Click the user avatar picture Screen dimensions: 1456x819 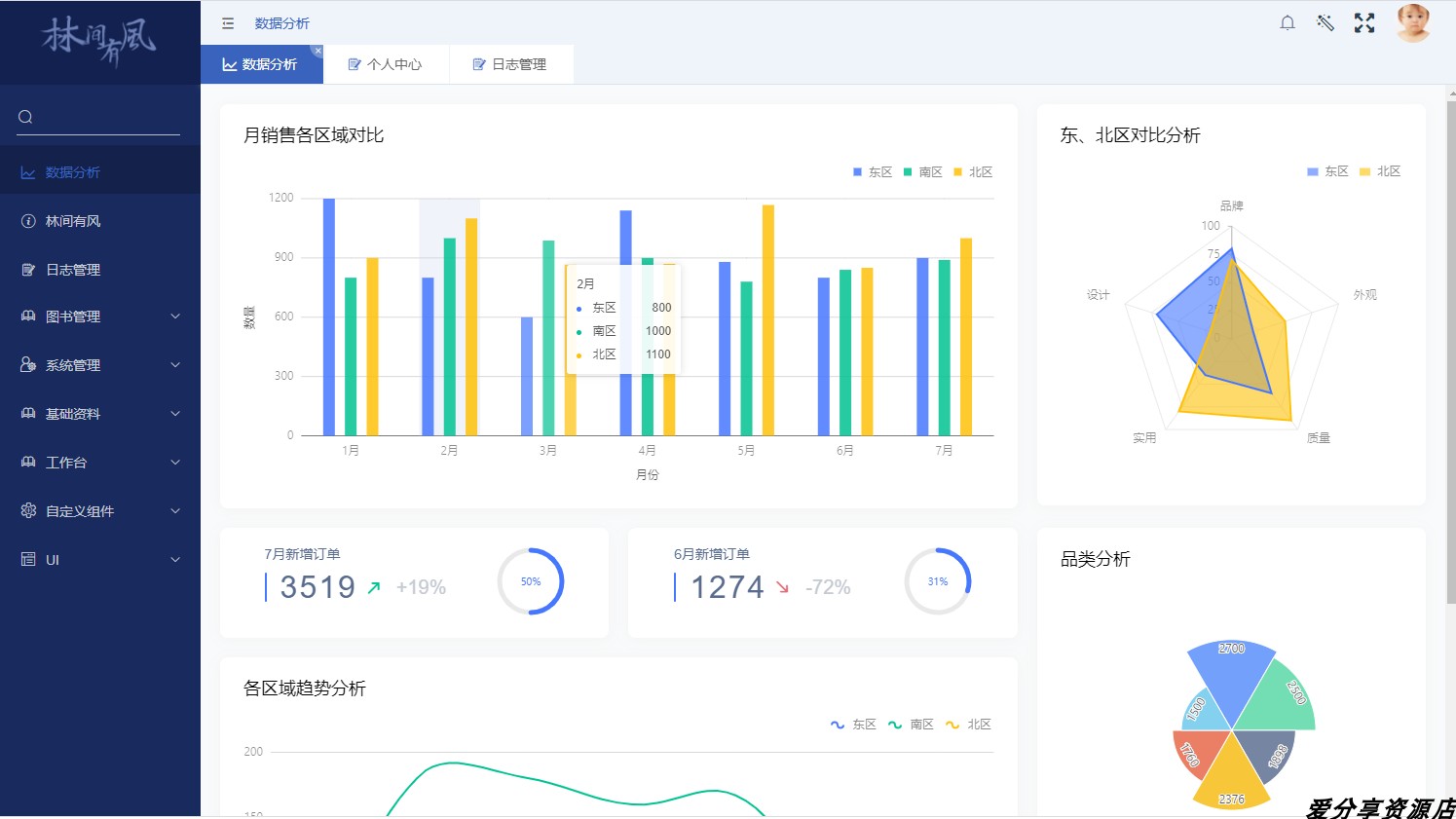[1412, 23]
